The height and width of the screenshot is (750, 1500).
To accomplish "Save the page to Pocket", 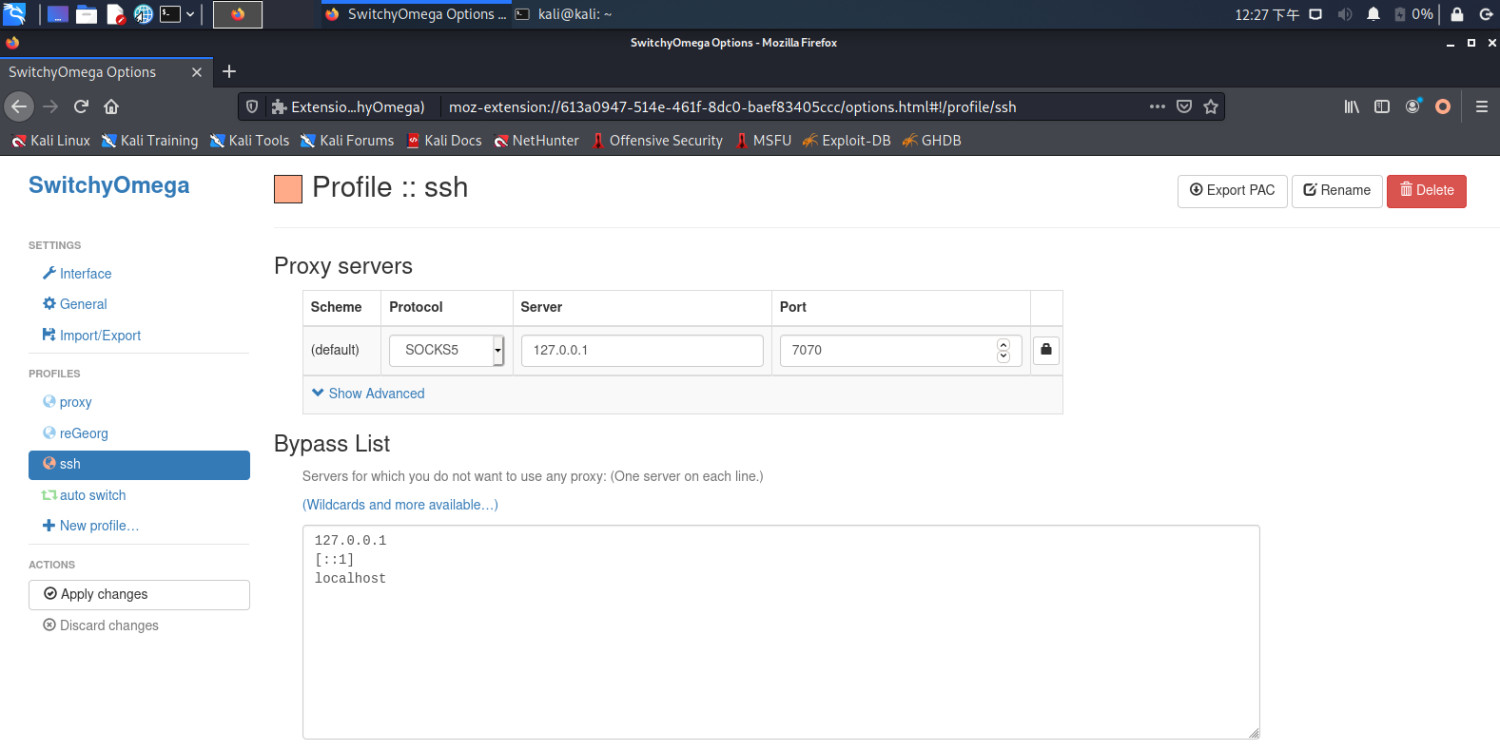I will tap(1184, 106).
